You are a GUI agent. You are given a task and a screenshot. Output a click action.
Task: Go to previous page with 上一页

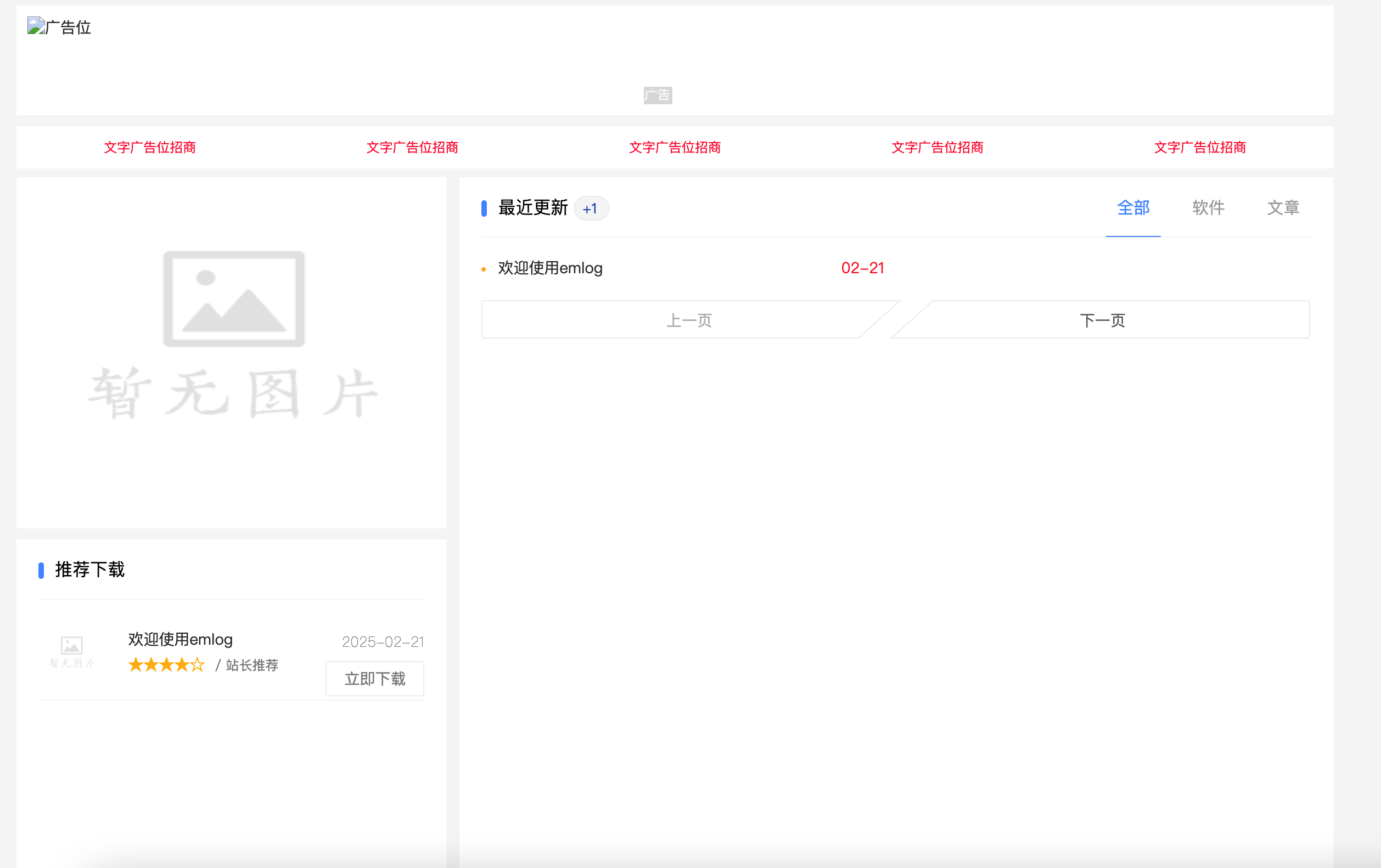click(689, 320)
